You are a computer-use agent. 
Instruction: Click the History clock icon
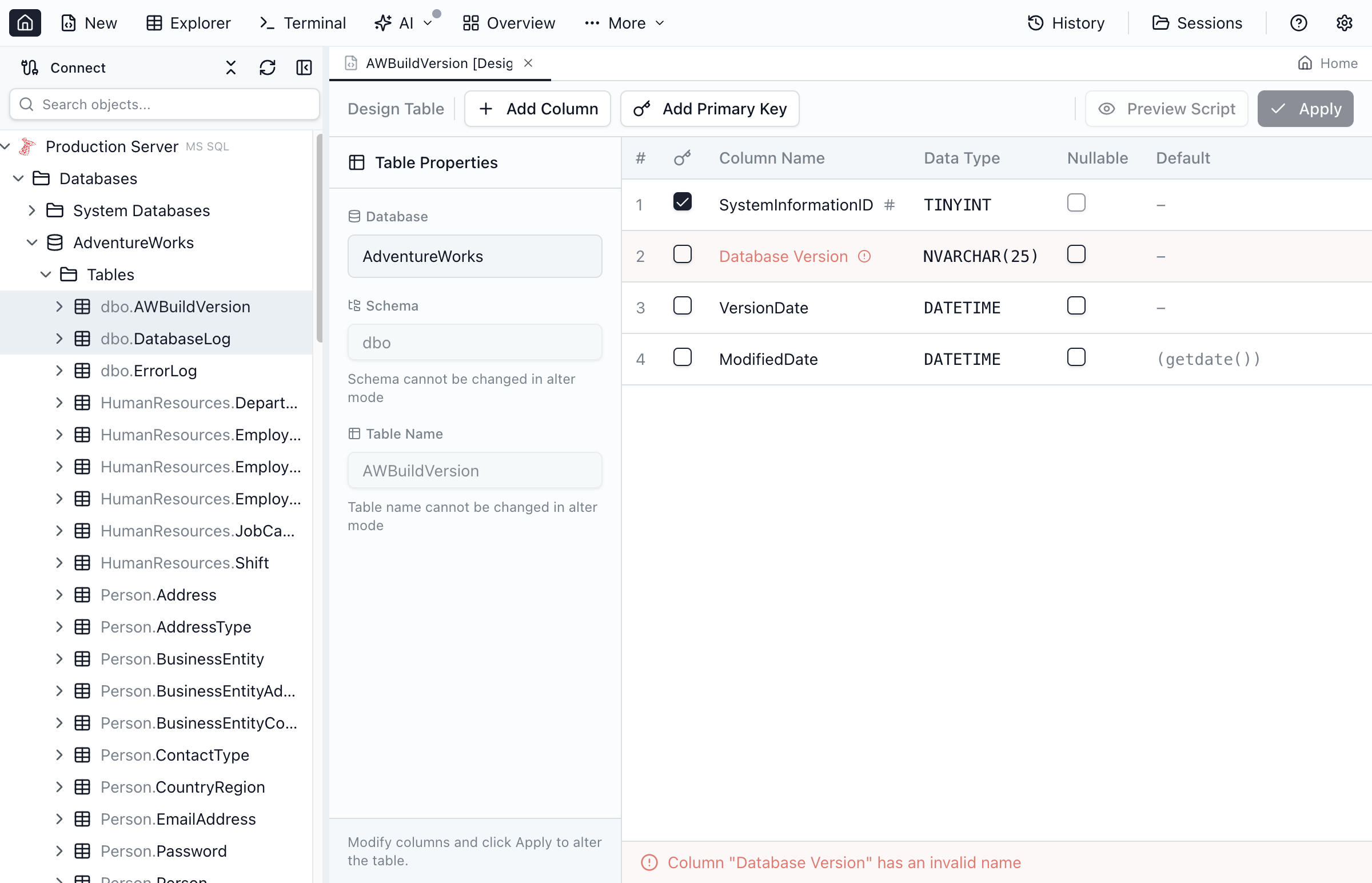tap(1036, 23)
